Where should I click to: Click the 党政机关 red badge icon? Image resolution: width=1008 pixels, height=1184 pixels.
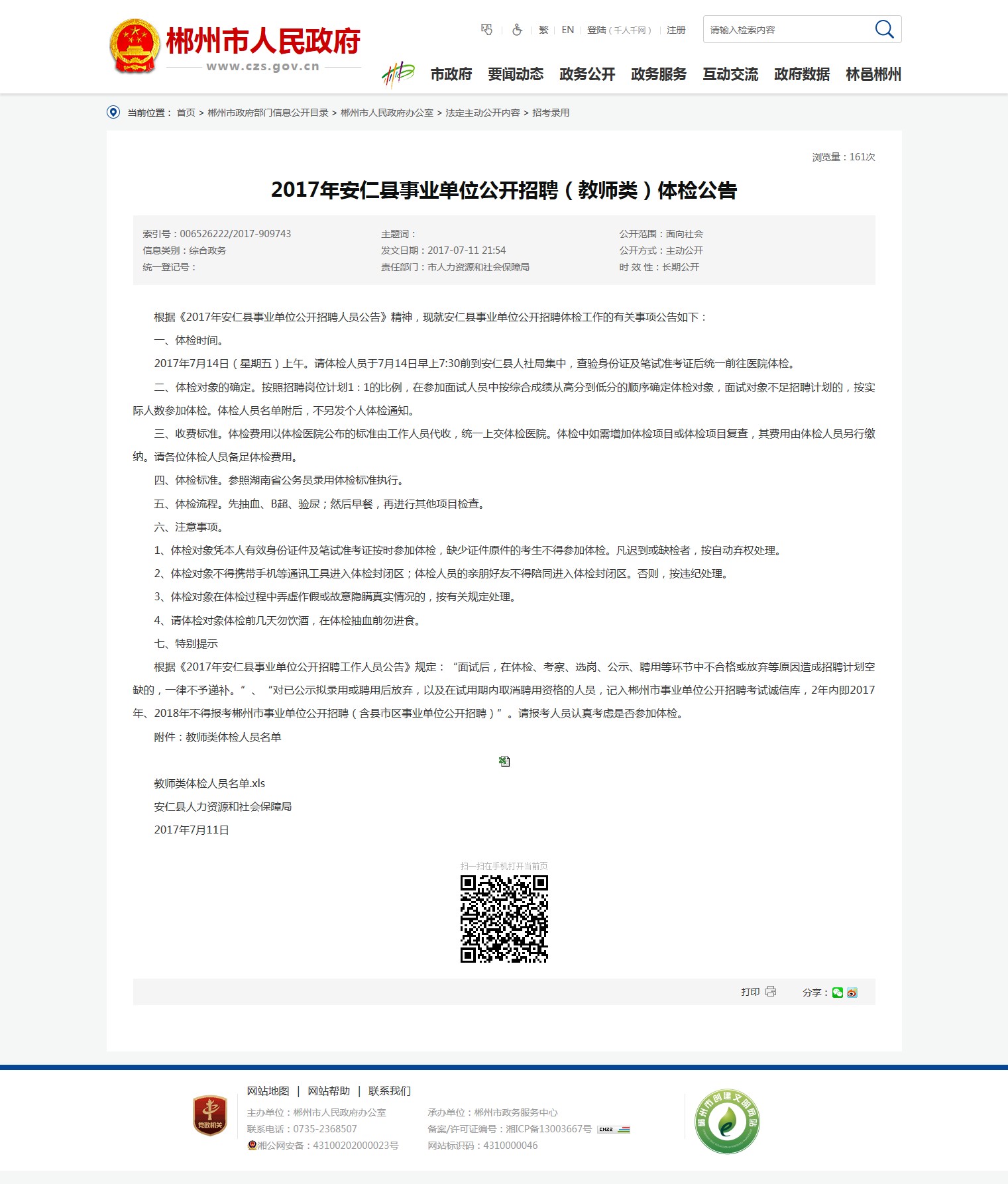[x=210, y=1115]
